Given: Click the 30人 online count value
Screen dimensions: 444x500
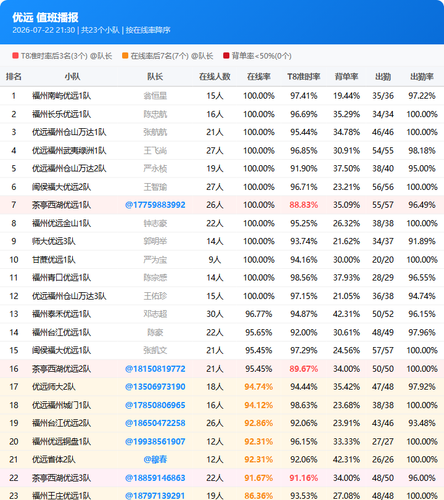Looking at the screenshot, I should pyautogui.click(x=215, y=314).
